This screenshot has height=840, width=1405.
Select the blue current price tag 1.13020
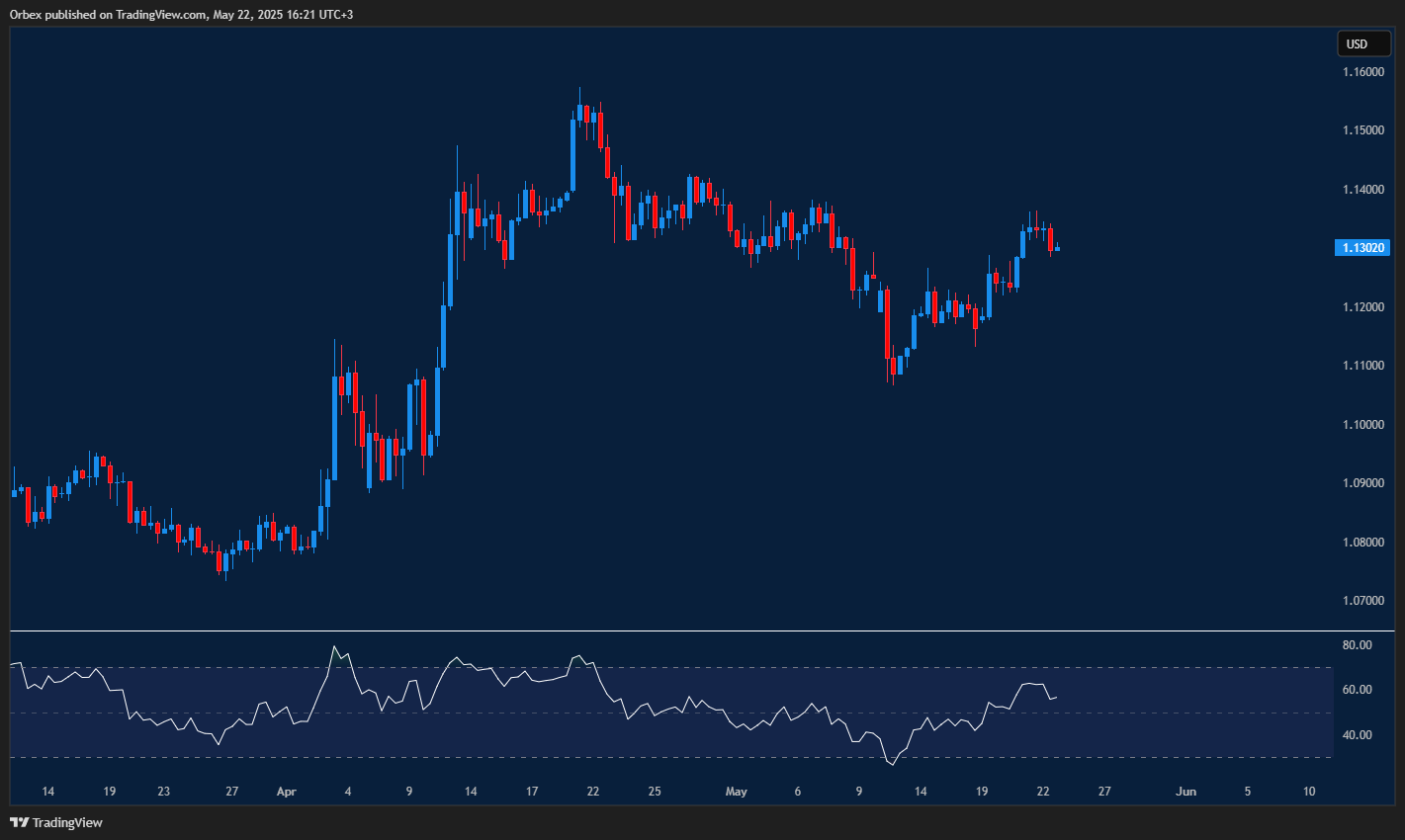point(1362,247)
